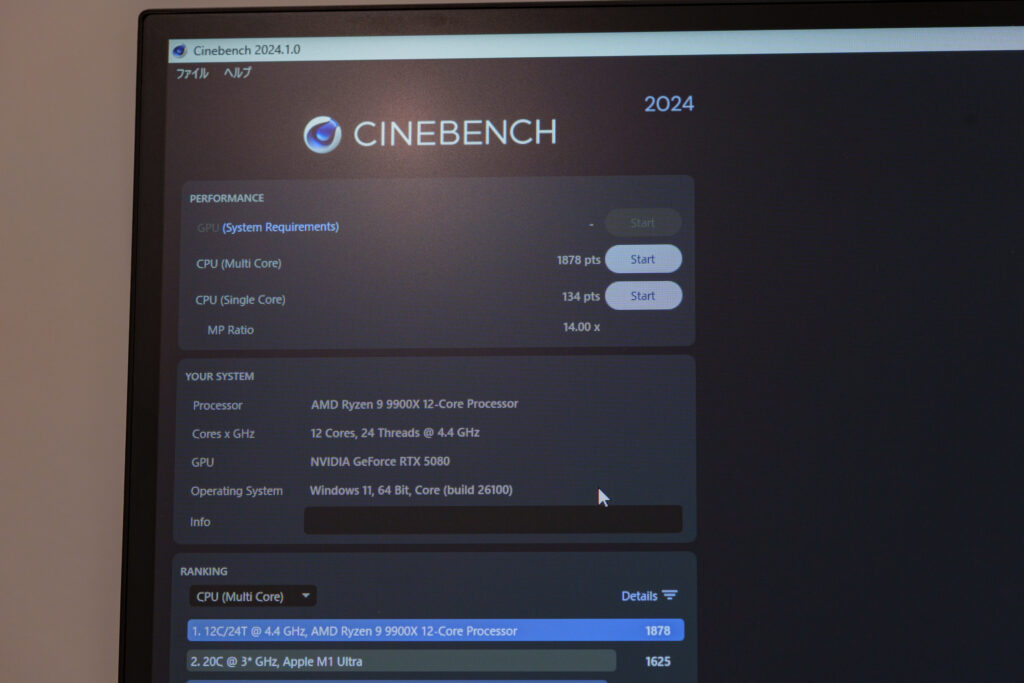
Task: Start the CPU (Multi Core) benchmark
Action: [643, 259]
